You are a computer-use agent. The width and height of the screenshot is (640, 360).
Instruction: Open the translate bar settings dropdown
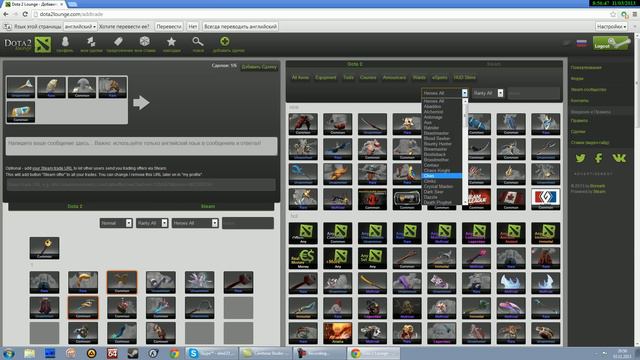(x=611, y=27)
